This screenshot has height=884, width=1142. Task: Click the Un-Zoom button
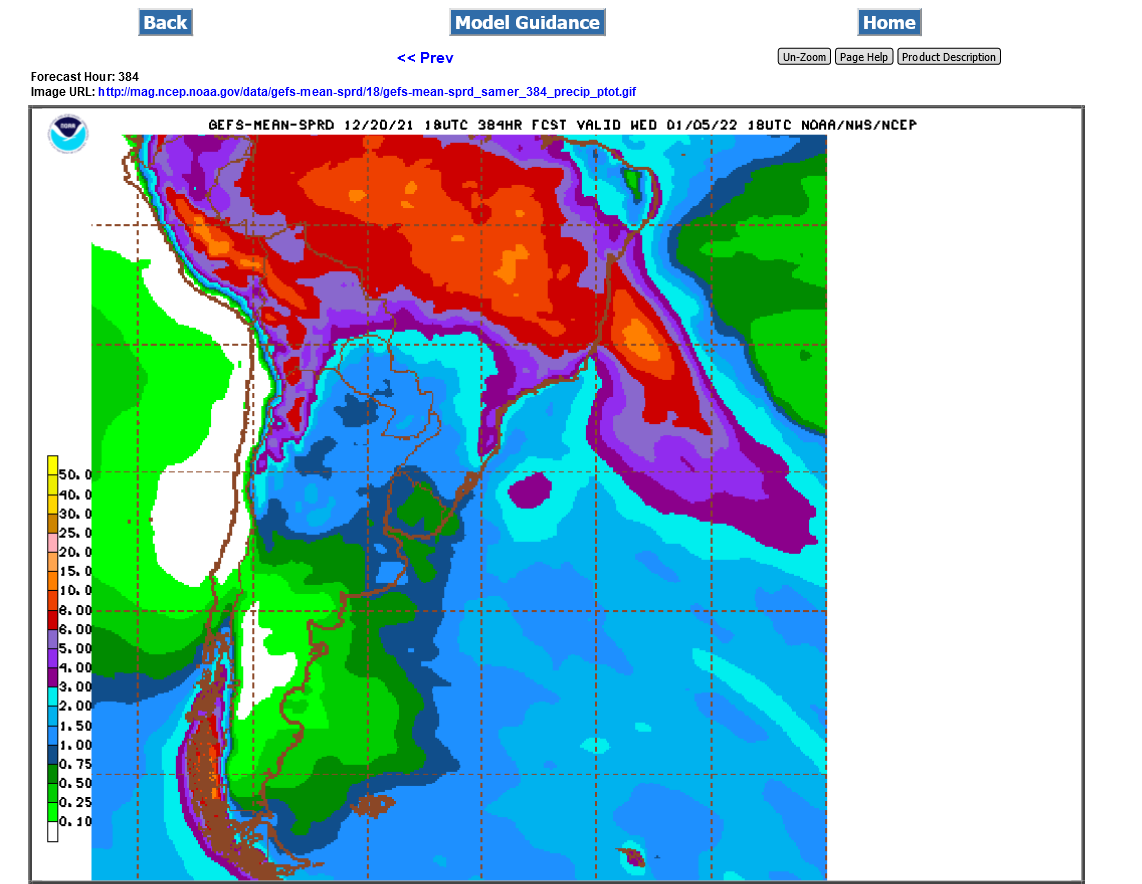(804, 57)
